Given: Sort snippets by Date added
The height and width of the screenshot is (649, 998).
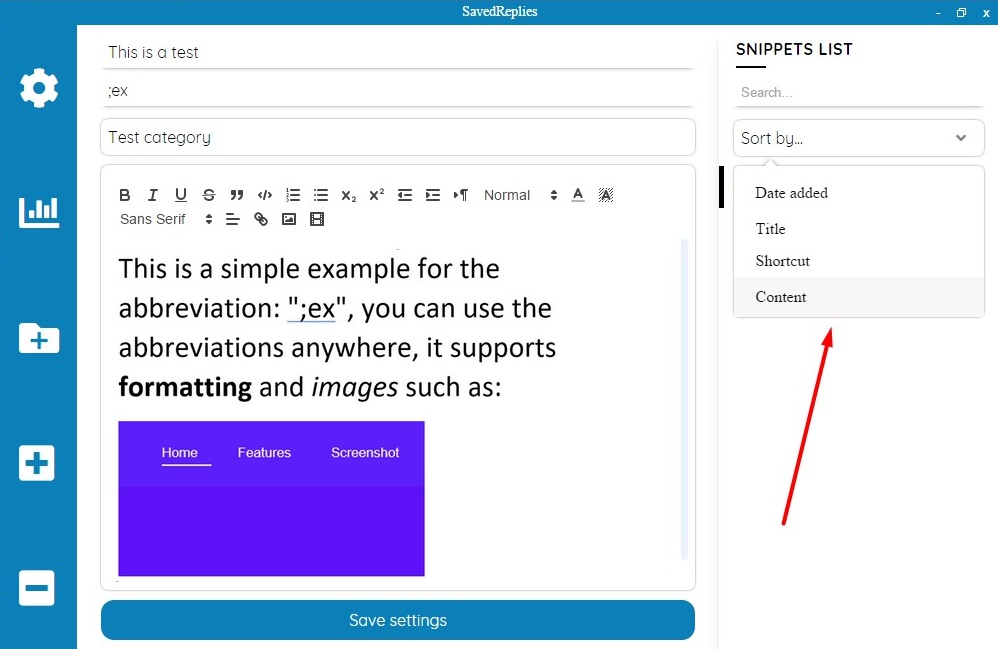Looking at the screenshot, I should (x=859, y=193).
